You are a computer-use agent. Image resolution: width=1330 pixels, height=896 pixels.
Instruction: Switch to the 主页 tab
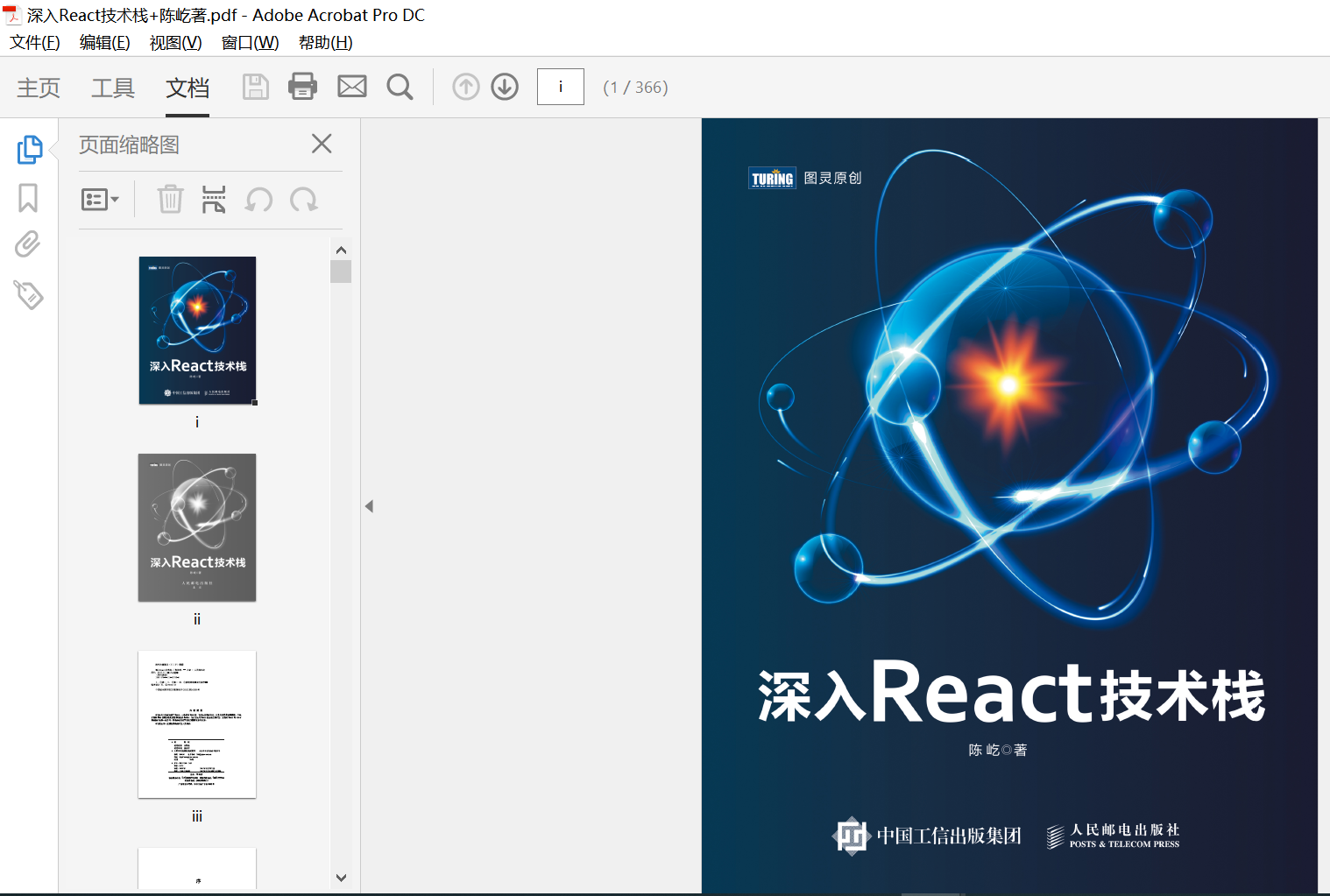(39, 88)
